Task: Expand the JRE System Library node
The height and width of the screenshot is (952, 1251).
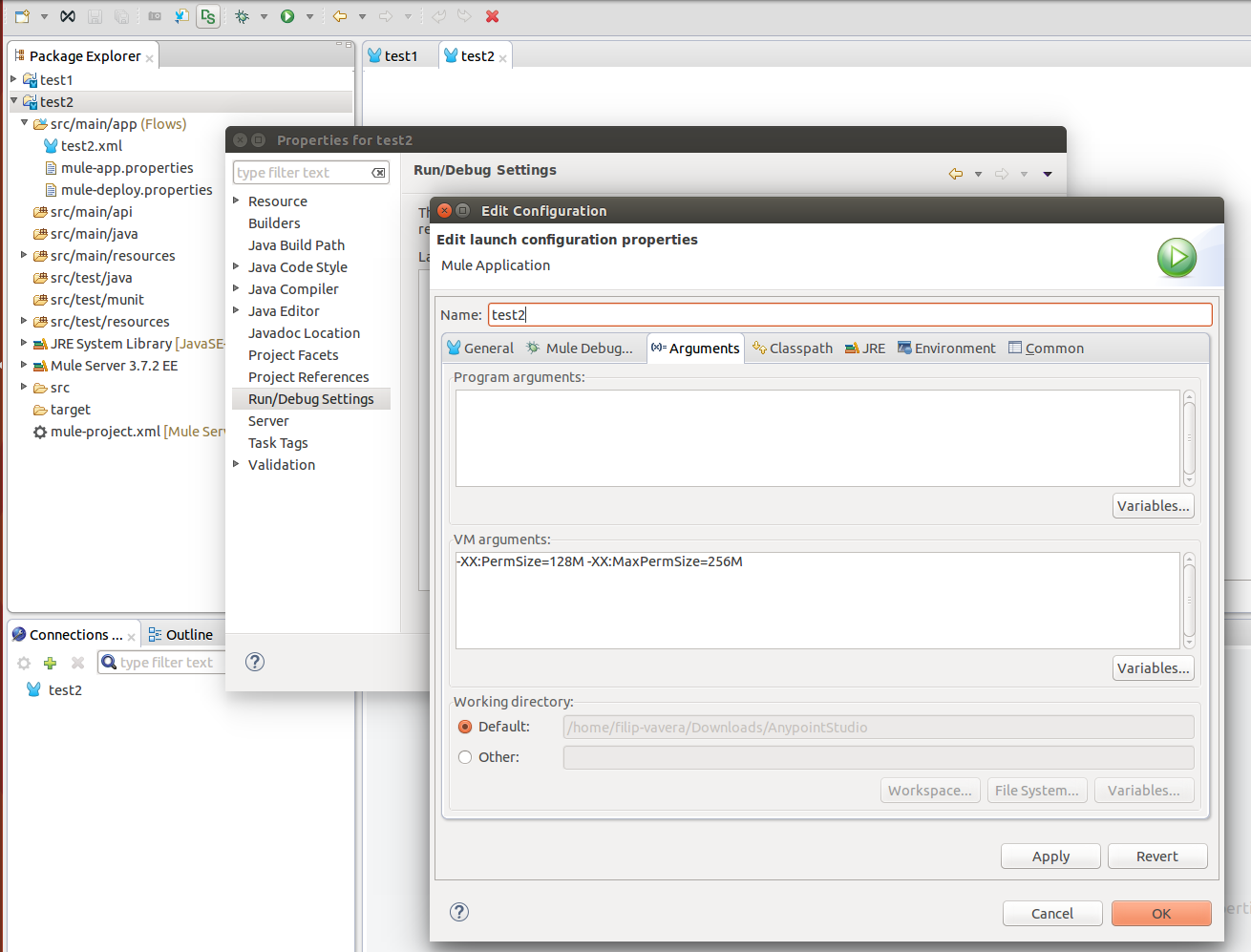Action: (24, 342)
